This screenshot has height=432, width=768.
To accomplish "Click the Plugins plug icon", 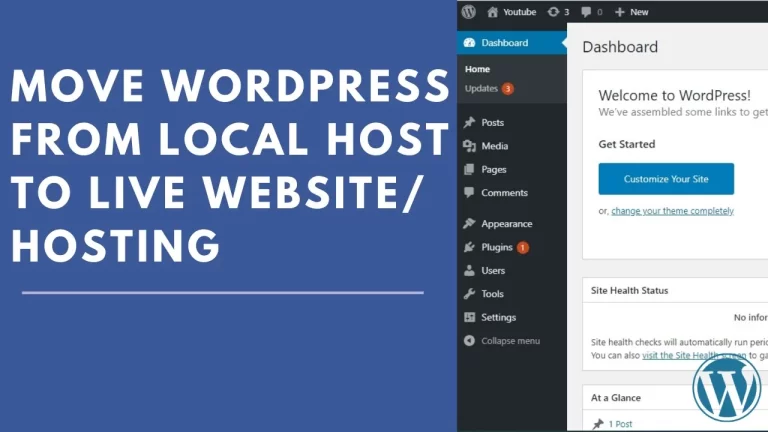I will point(469,247).
